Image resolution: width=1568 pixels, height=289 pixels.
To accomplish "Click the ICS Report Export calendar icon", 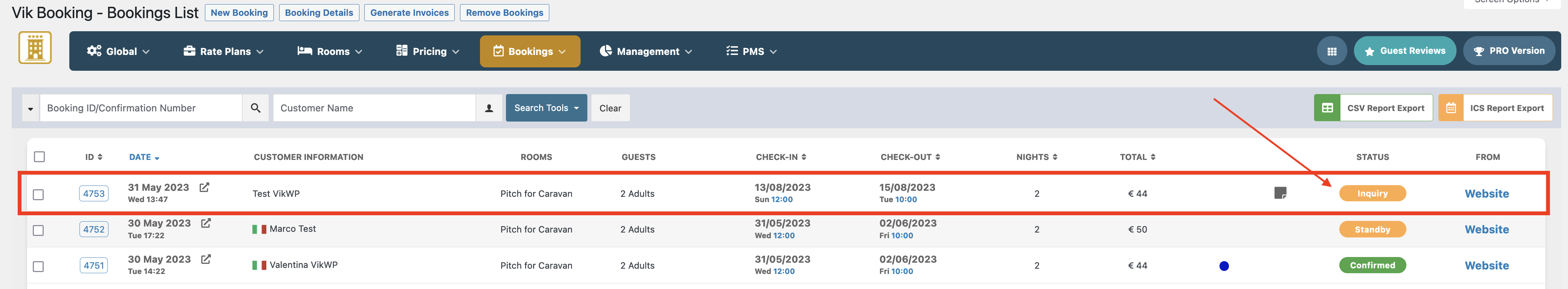I will click(x=1451, y=108).
